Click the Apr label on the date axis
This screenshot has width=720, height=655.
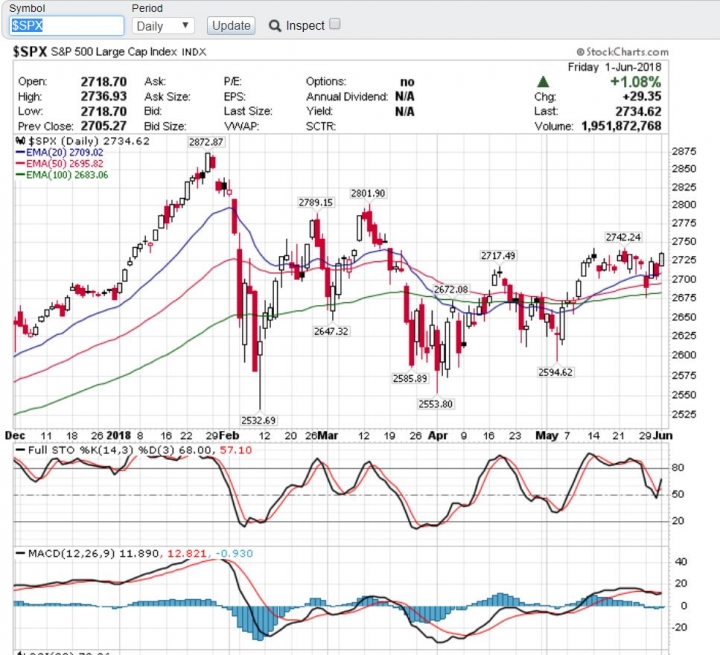438,435
